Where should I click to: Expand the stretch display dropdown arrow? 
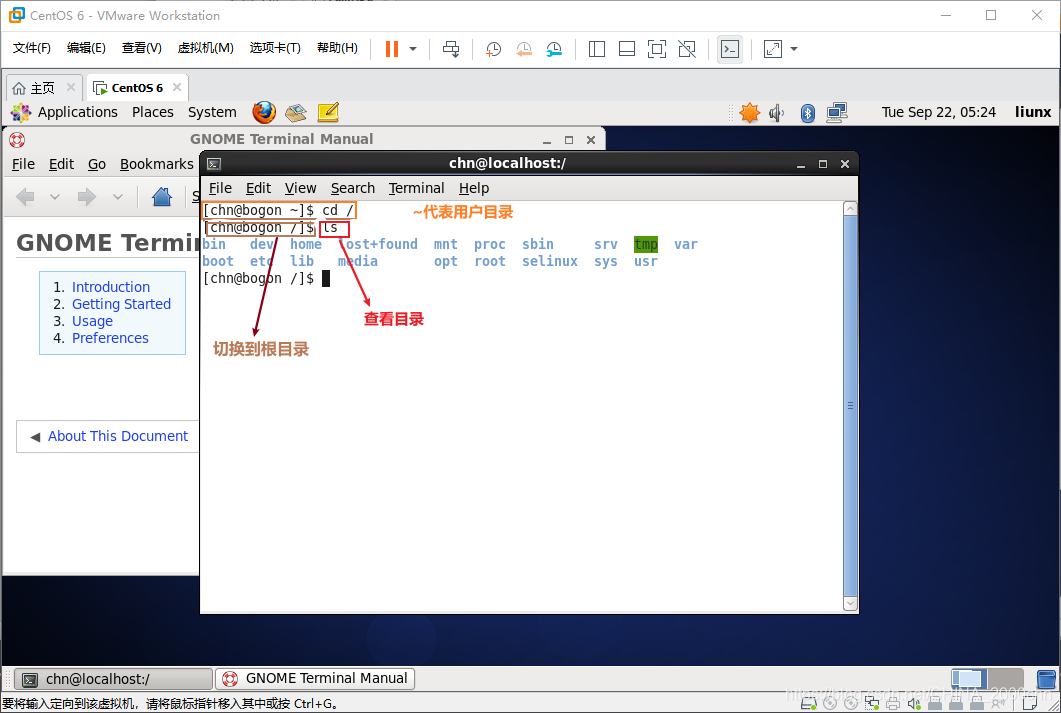pyautogui.click(x=794, y=49)
